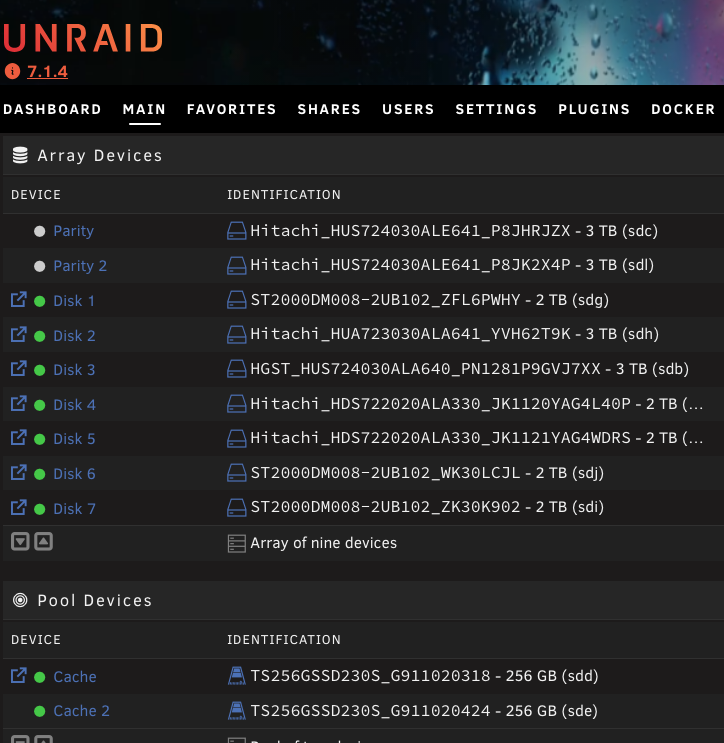Spin down all array disks with down-arrow button
The image size is (724, 743).
20,541
